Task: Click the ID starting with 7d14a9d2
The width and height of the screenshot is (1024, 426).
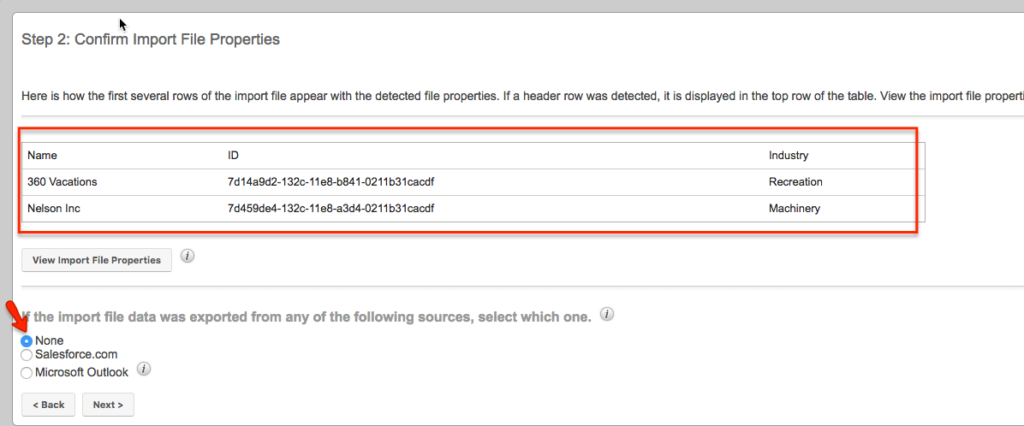Action: point(330,182)
